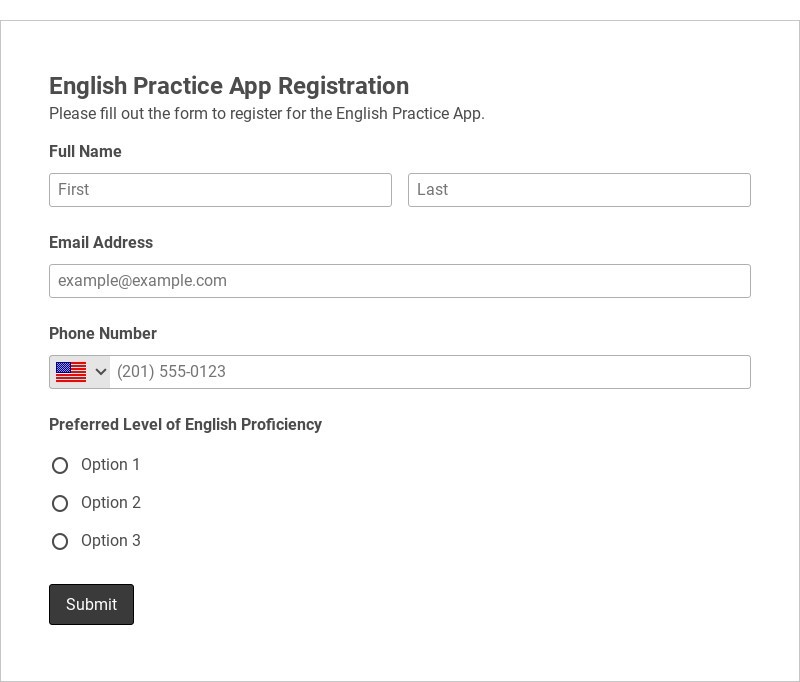Click 'Preferred Level of English Proficiency' label
This screenshot has height=682, width=800.
(186, 424)
